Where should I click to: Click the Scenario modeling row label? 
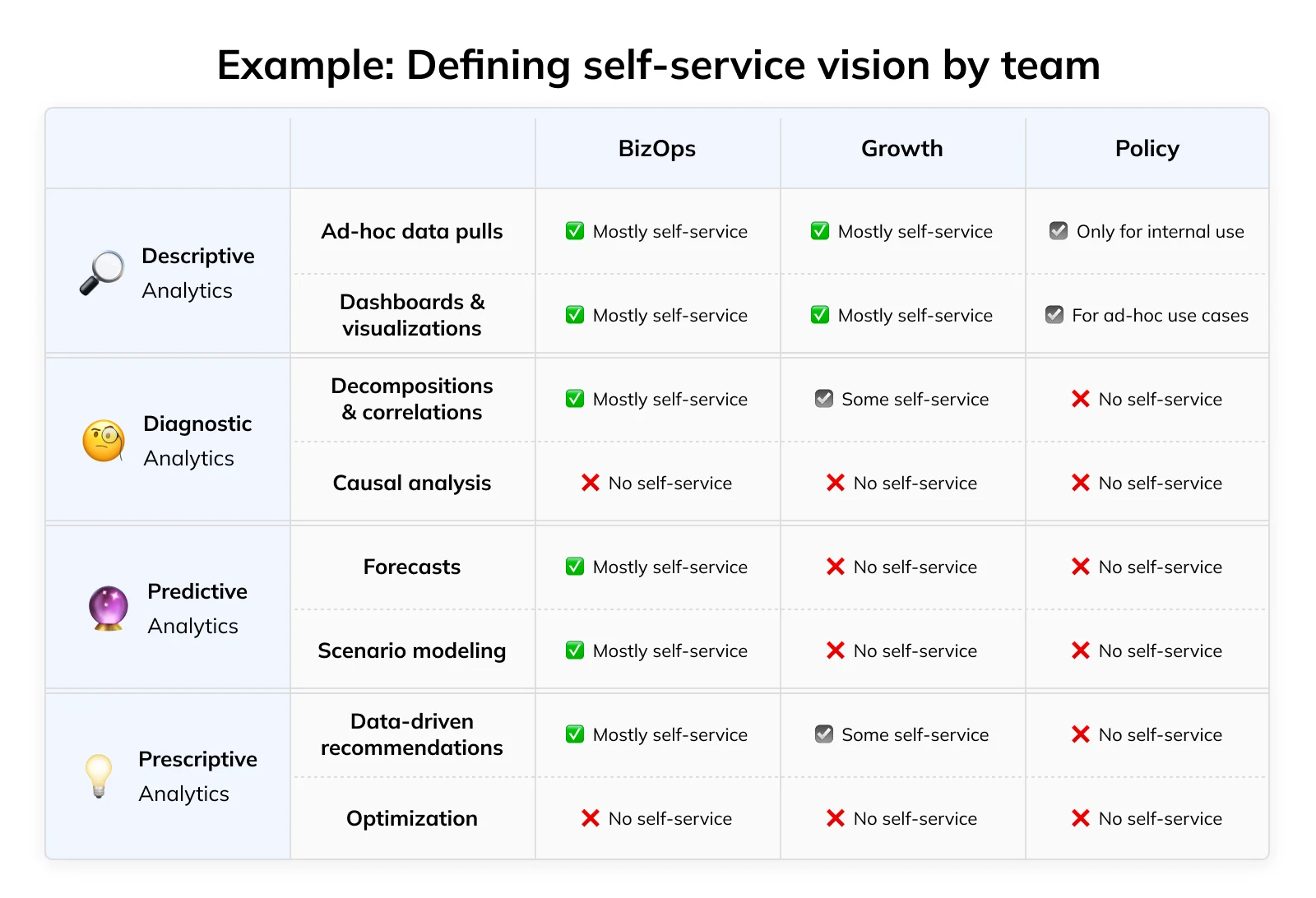point(412,650)
